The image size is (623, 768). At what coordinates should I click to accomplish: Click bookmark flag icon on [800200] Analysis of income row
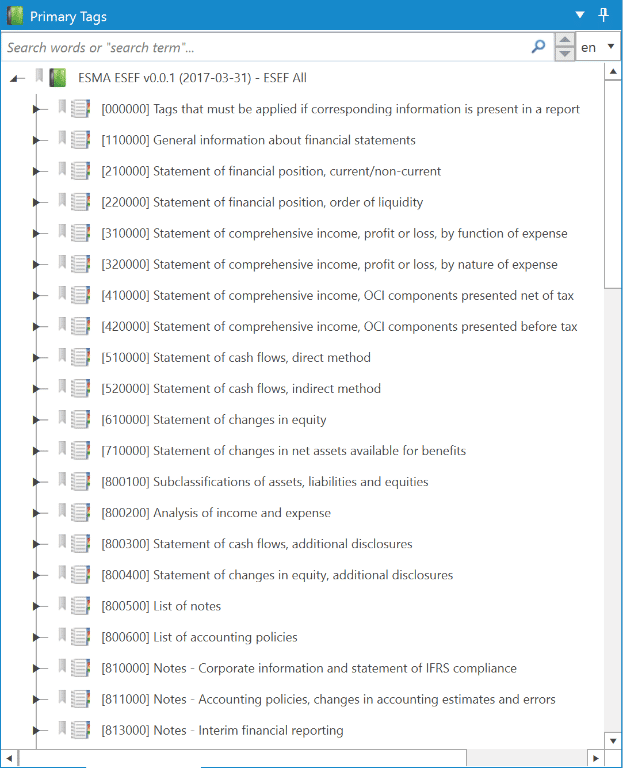[x=62, y=510]
